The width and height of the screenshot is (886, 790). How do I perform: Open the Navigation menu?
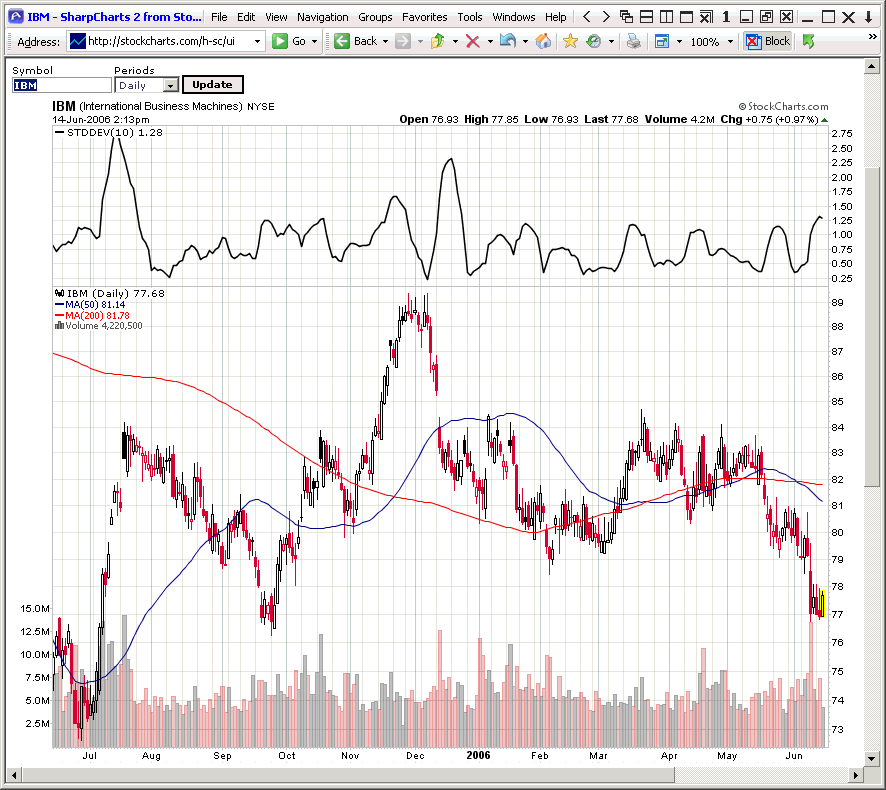pos(322,17)
